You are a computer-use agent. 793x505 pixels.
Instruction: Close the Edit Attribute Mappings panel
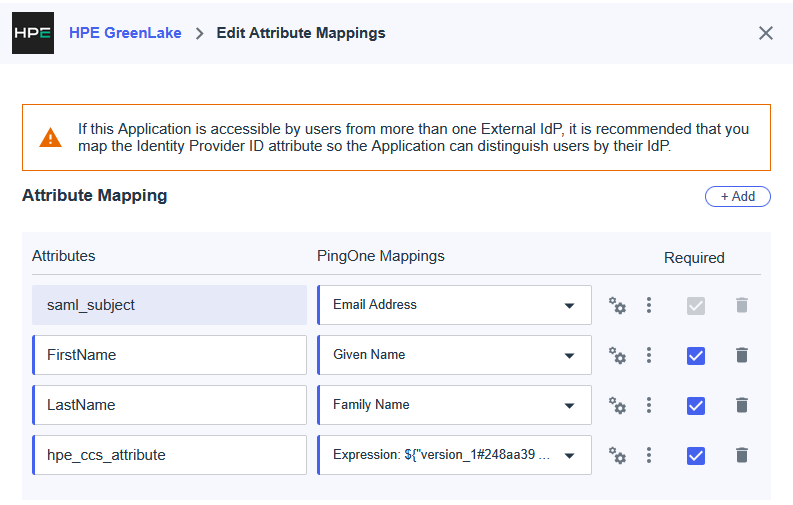[x=766, y=33]
